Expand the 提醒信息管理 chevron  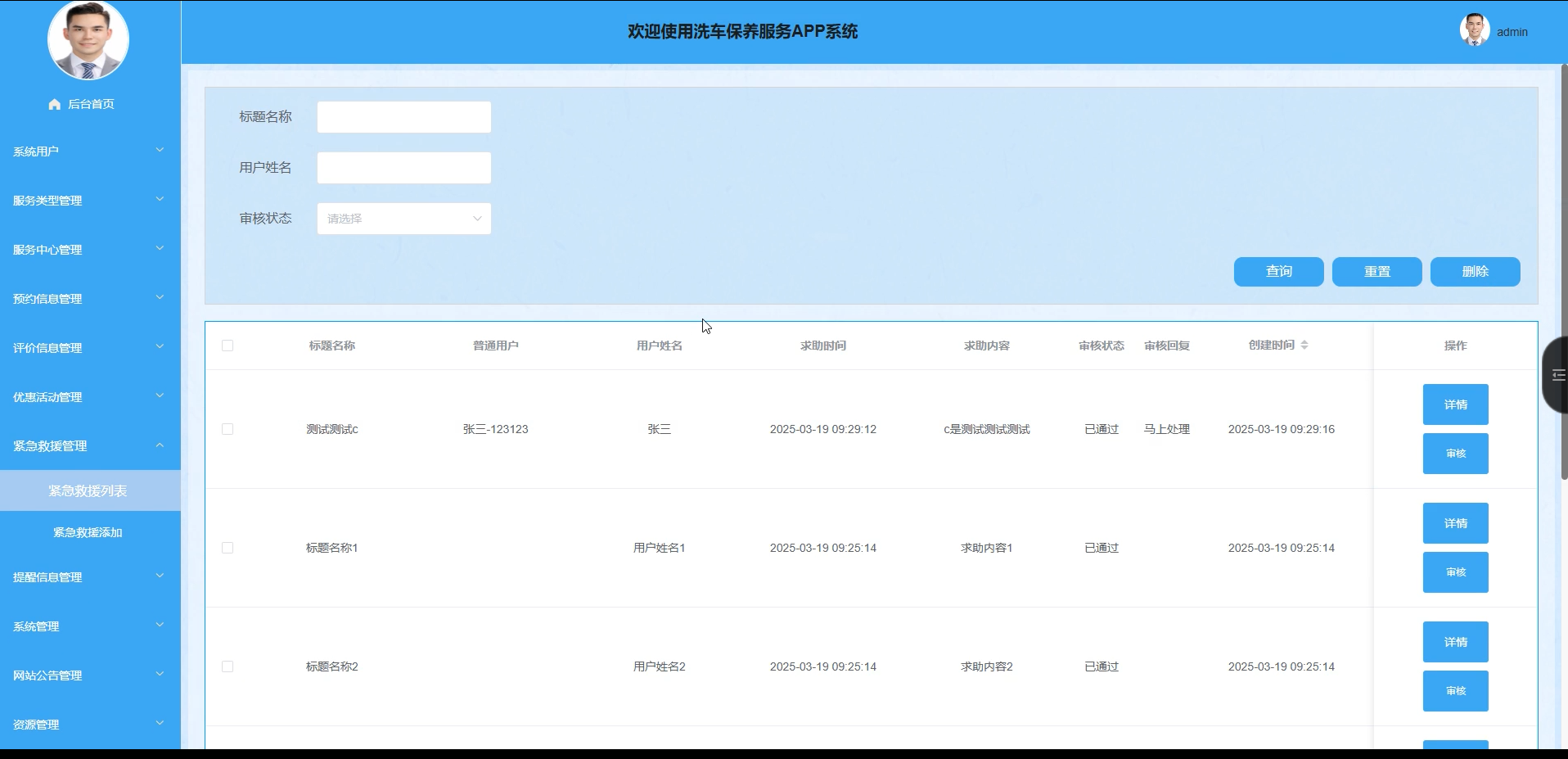point(160,576)
